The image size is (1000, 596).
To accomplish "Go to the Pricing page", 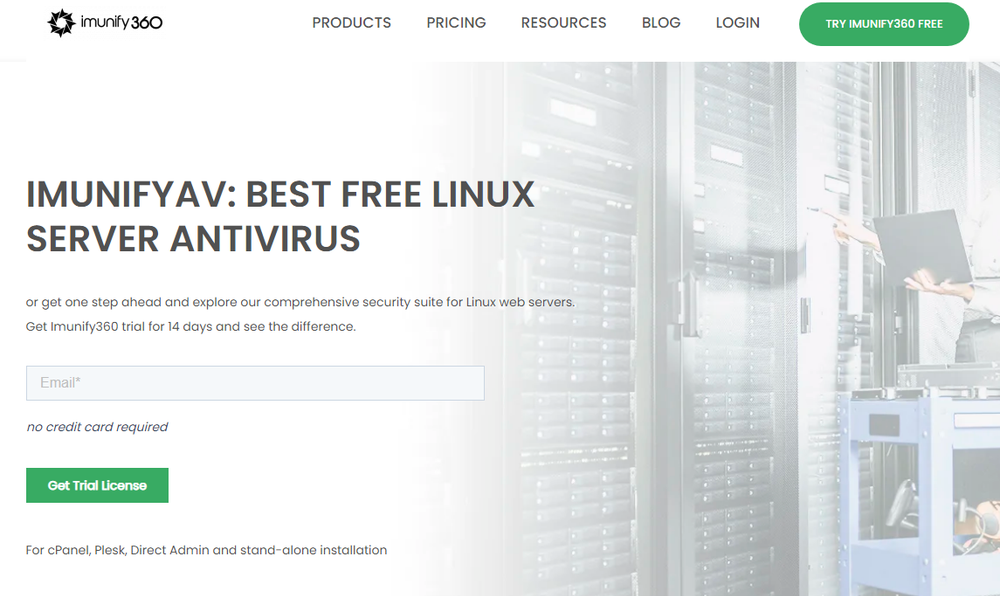I will 456,23.
